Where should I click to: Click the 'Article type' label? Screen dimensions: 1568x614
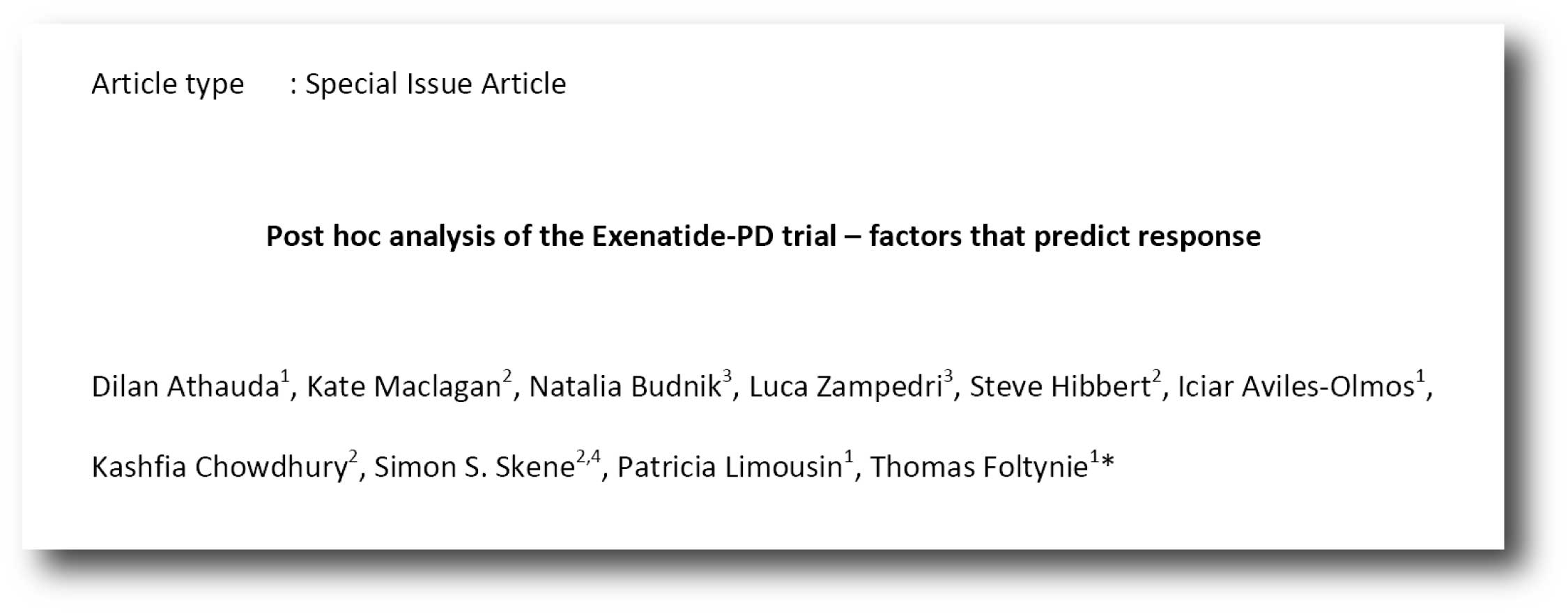(x=168, y=84)
